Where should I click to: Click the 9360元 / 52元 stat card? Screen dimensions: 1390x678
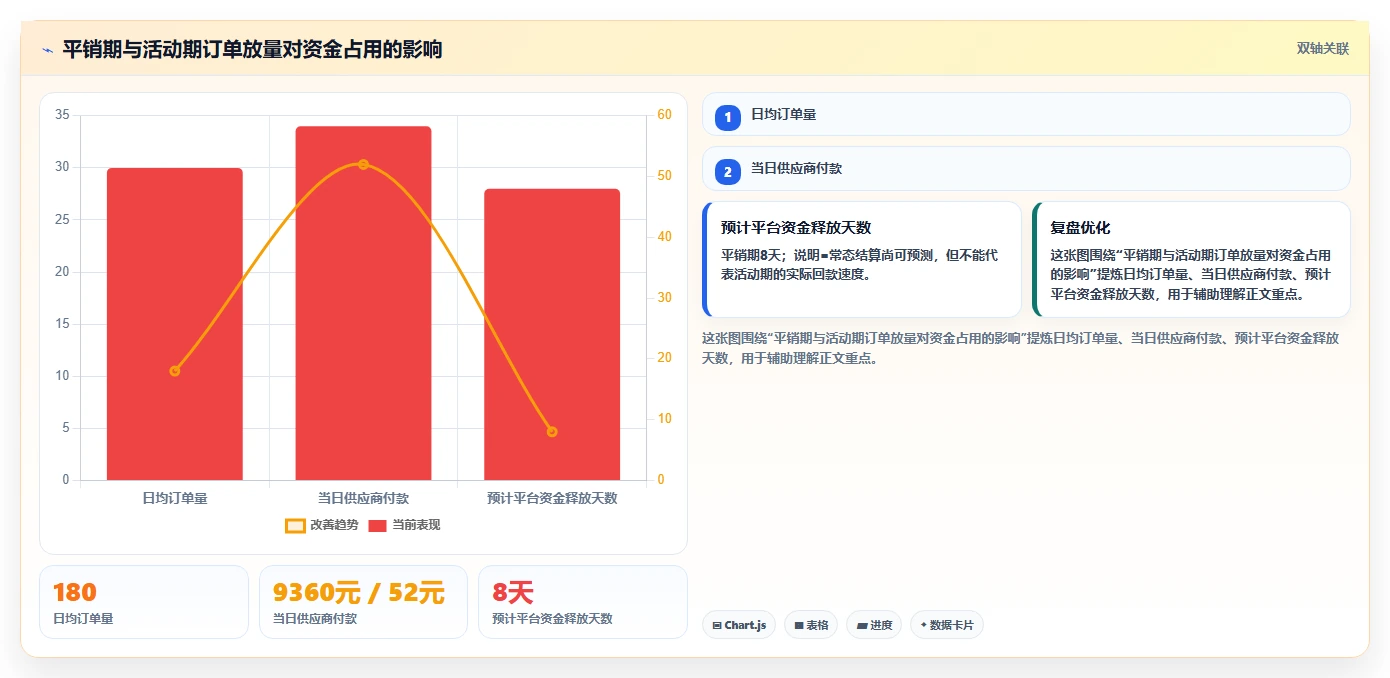363,602
